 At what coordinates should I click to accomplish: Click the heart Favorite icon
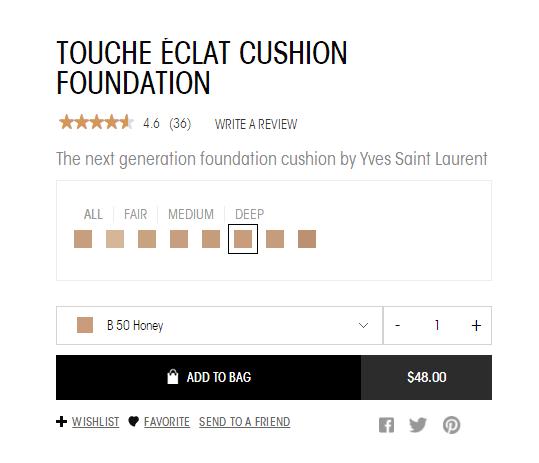coord(133,421)
